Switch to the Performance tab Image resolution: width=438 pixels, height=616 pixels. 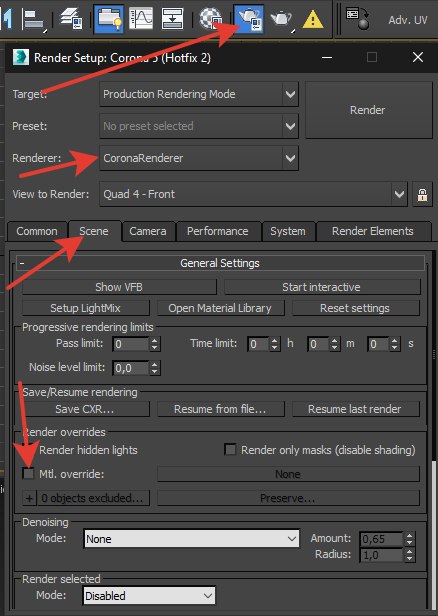[218, 231]
